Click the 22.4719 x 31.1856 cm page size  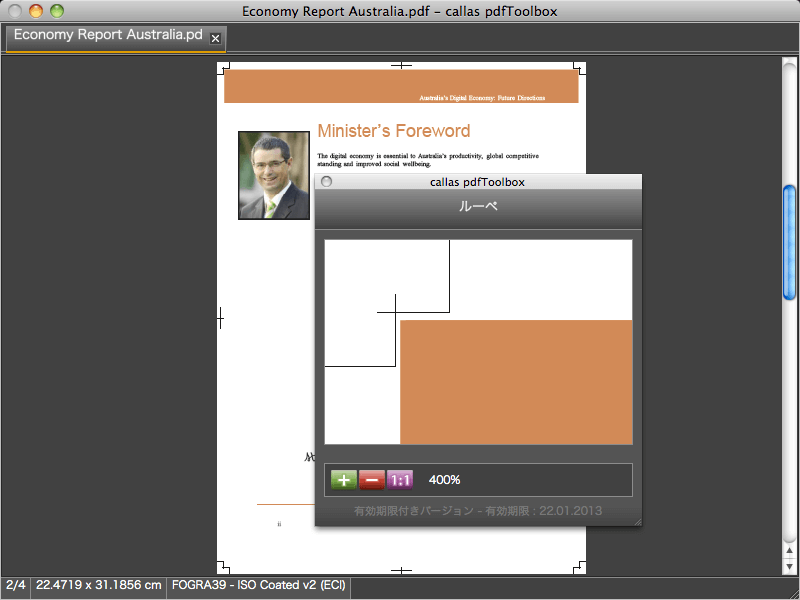[98, 585]
